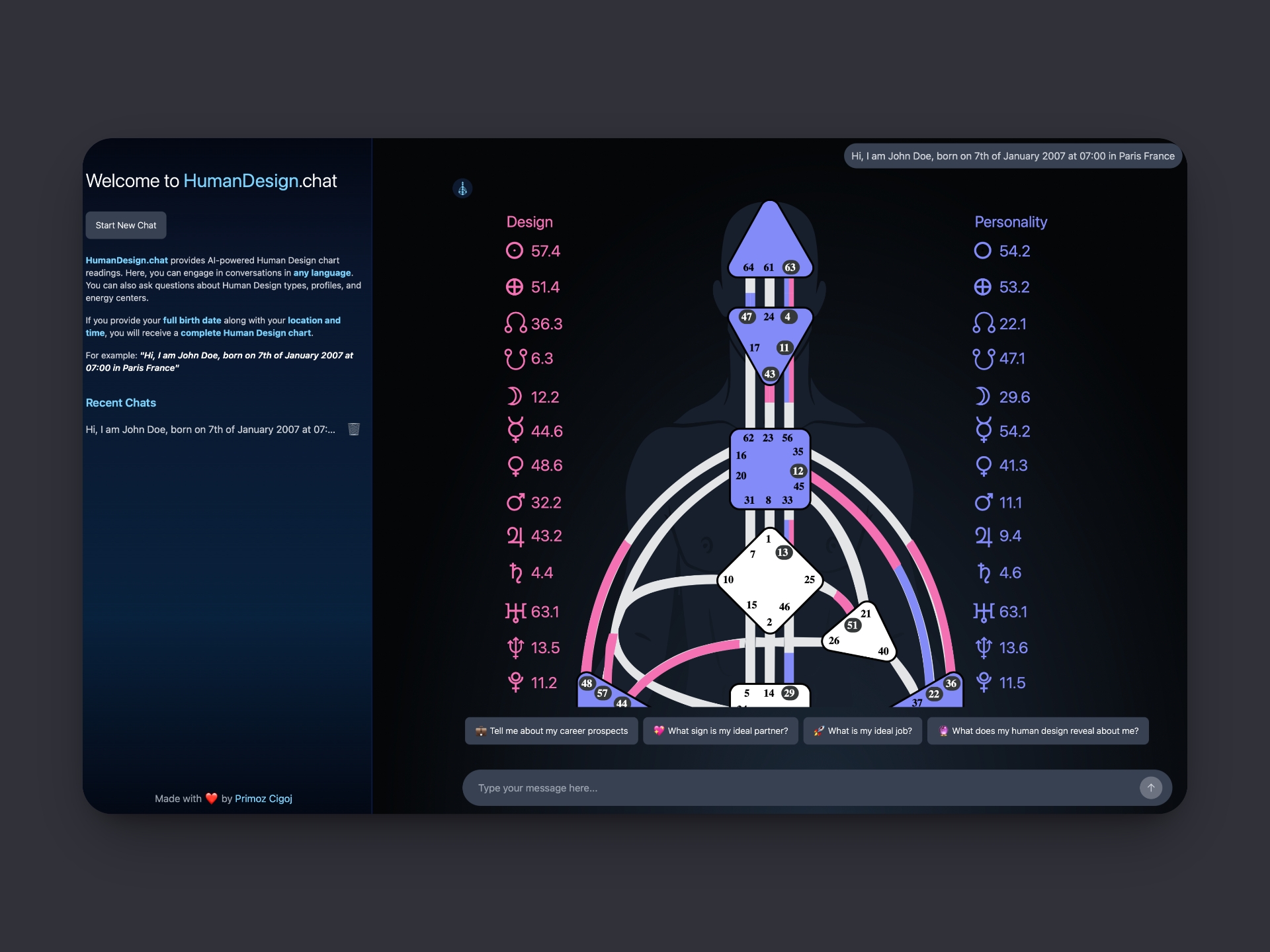Screen dimensions: 1270x952
Task: Click the Start New Chat button
Action: pos(126,225)
